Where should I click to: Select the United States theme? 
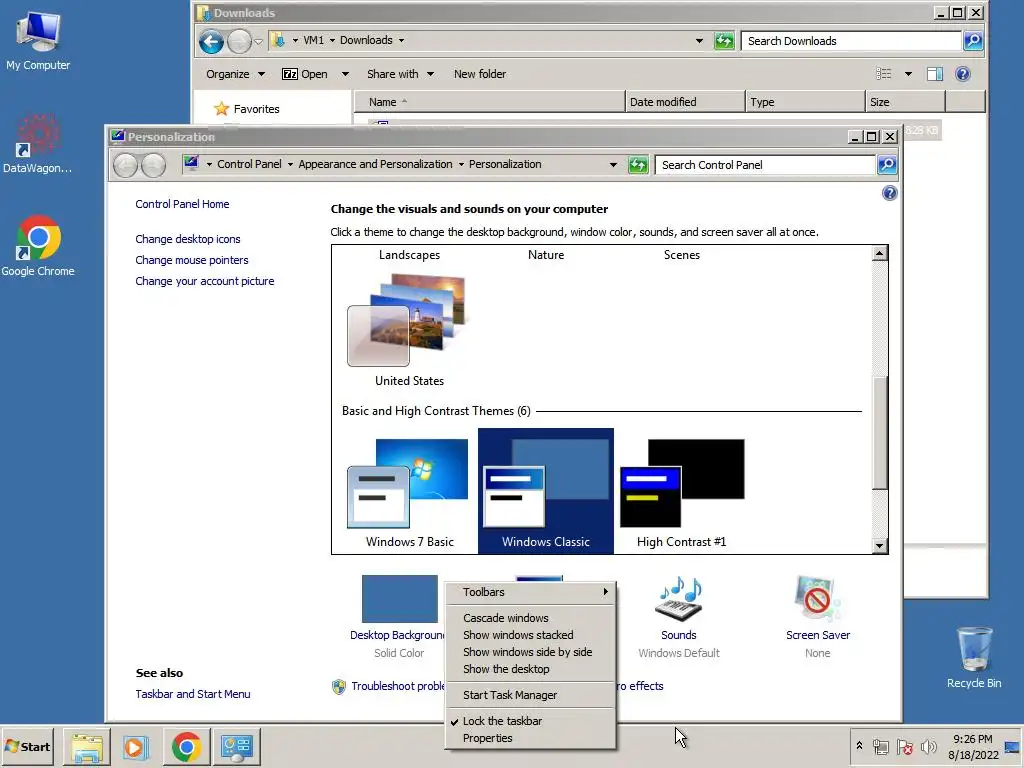(409, 330)
